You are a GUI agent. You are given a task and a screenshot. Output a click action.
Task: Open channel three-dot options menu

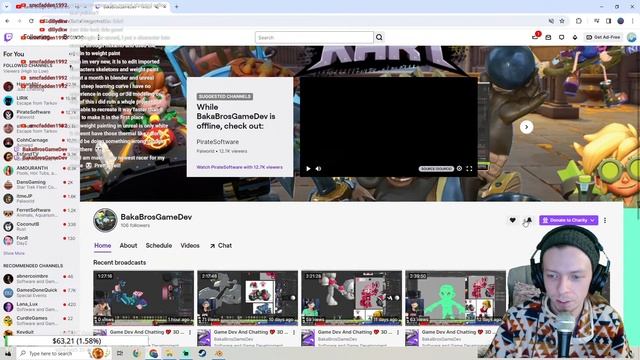click(x=605, y=220)
